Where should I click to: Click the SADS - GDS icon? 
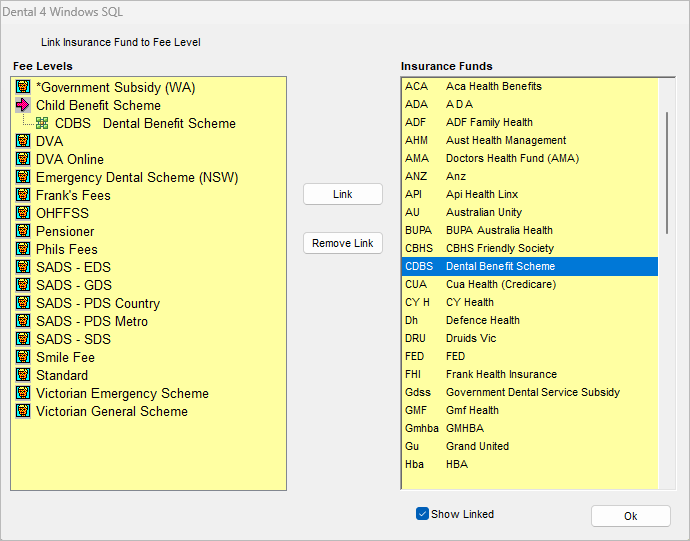pos(23,285)
